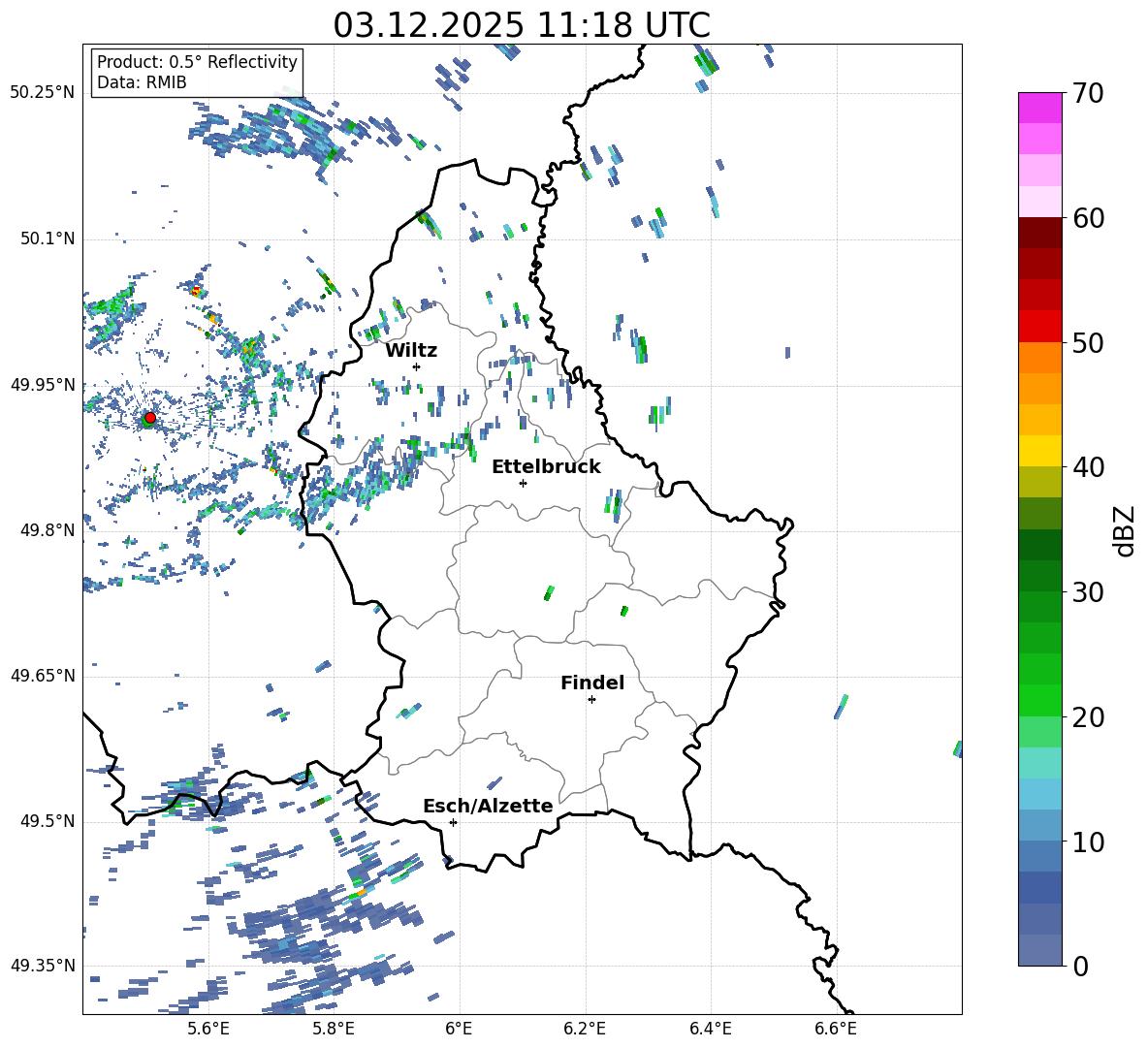Click the Wiltz city label

(x=411, y=351)
